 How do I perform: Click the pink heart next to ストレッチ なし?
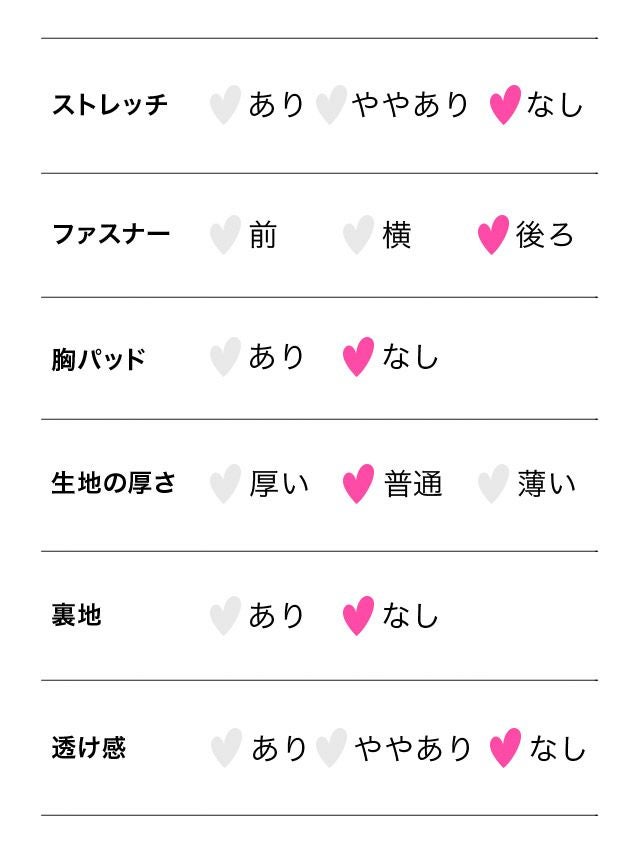tap(505, 105)
